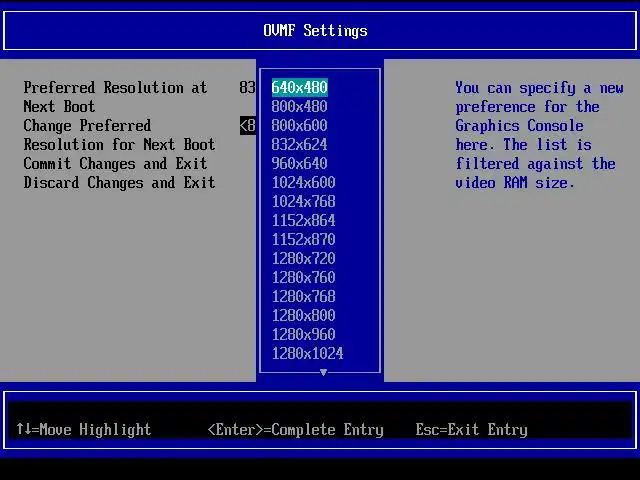
Task: Click 'Change Preferred Resolution for Next Boot' label
Action: tap(119, 135)
